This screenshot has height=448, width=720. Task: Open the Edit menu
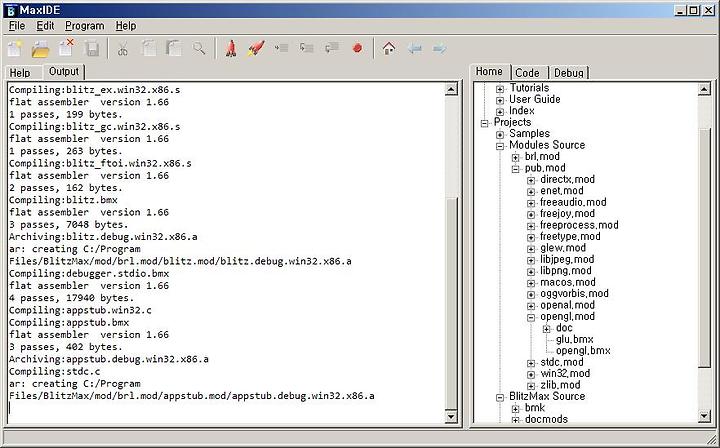[45, 26]
